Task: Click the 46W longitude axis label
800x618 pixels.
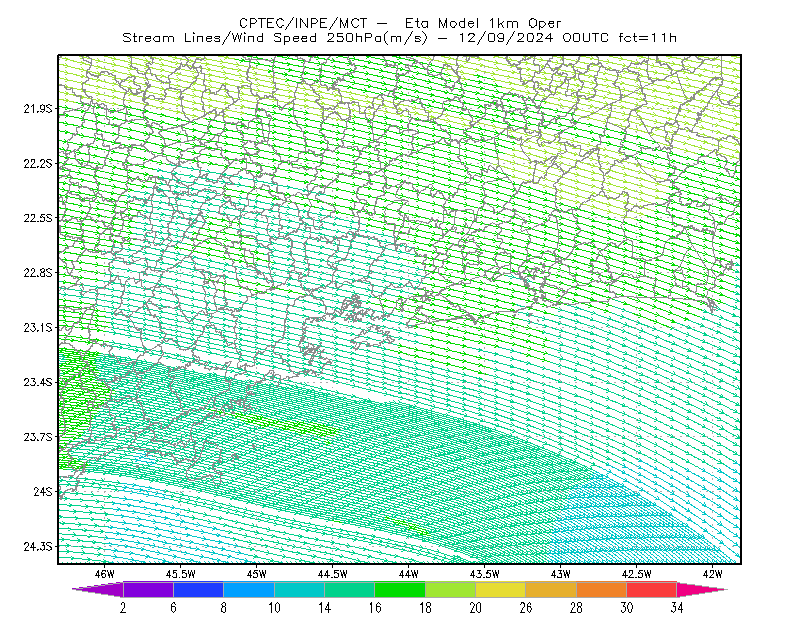Action: coord(105,574)
